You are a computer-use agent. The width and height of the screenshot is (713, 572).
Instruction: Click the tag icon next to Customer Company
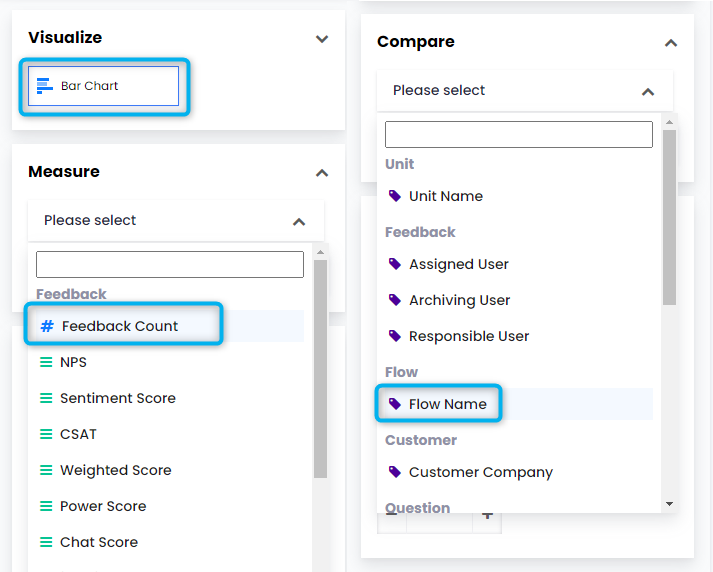click(395, 472)
